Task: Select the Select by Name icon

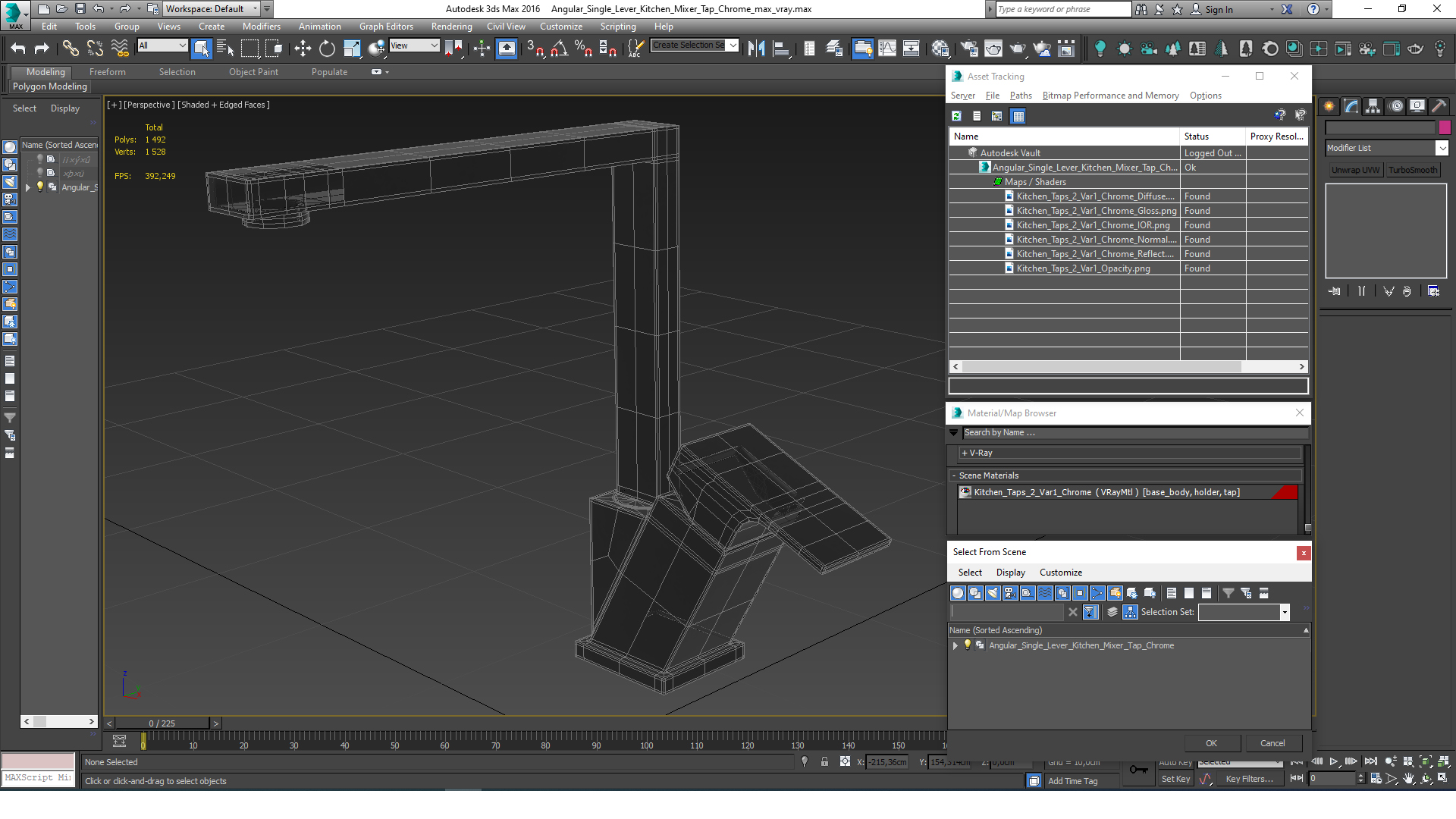Action: [224, 48]
